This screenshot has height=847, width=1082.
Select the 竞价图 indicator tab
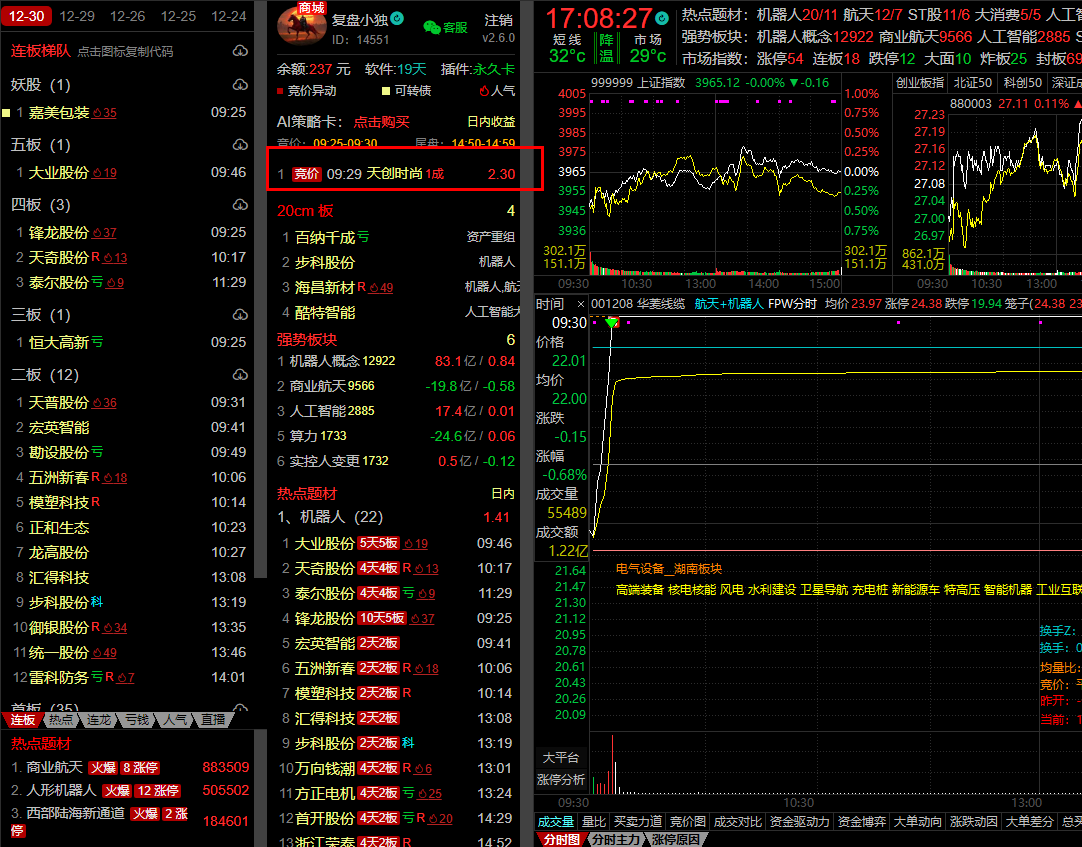point(687,822)
